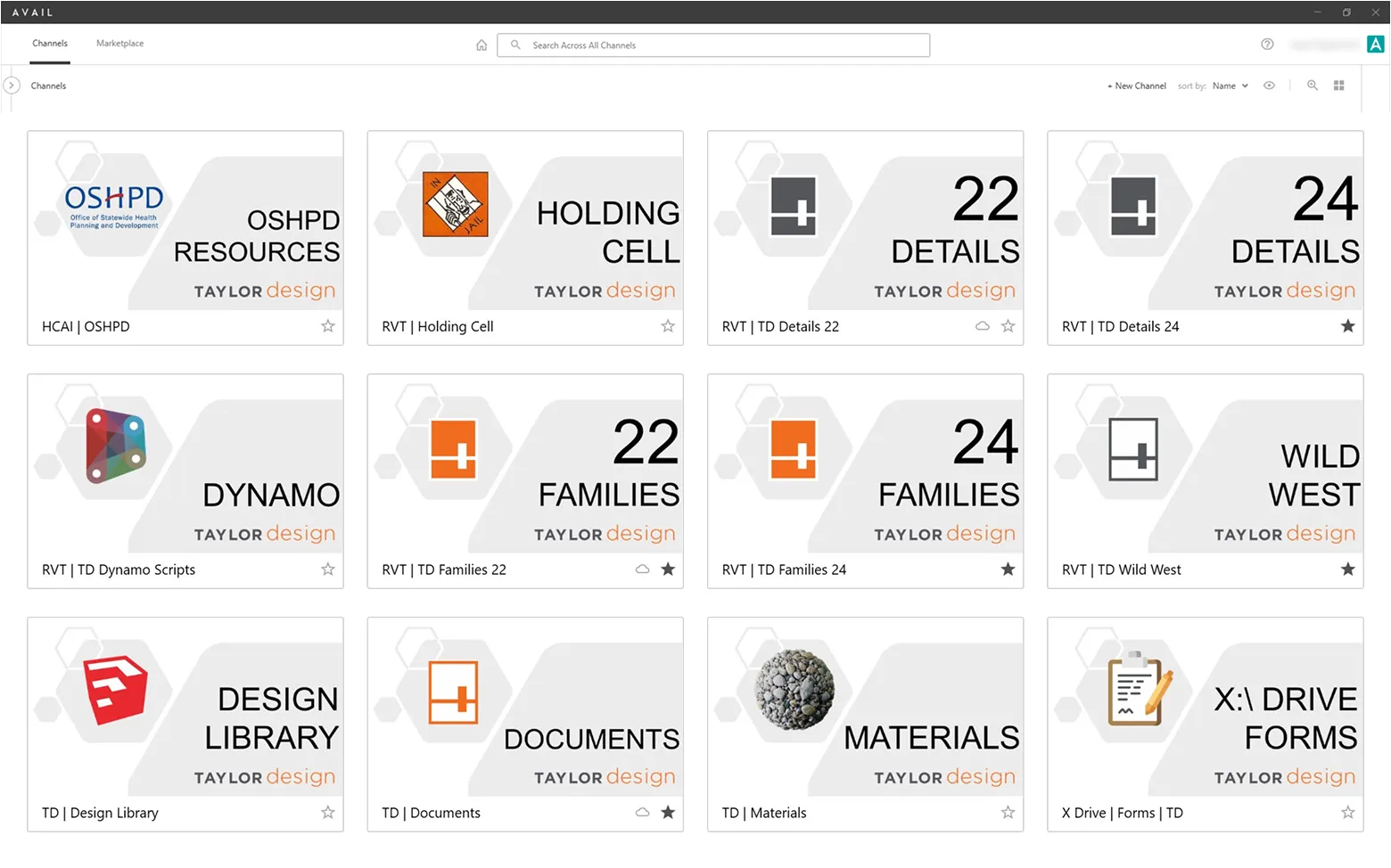Click the 'HCAI | OSHPD' channel title
The width and height of the screenshot is (1391, 868).
click(x=86, y=327)
